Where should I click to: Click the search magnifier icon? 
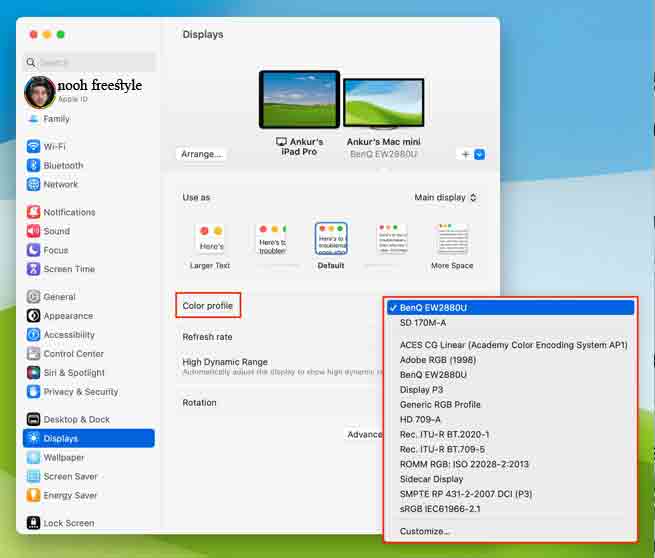30,63
